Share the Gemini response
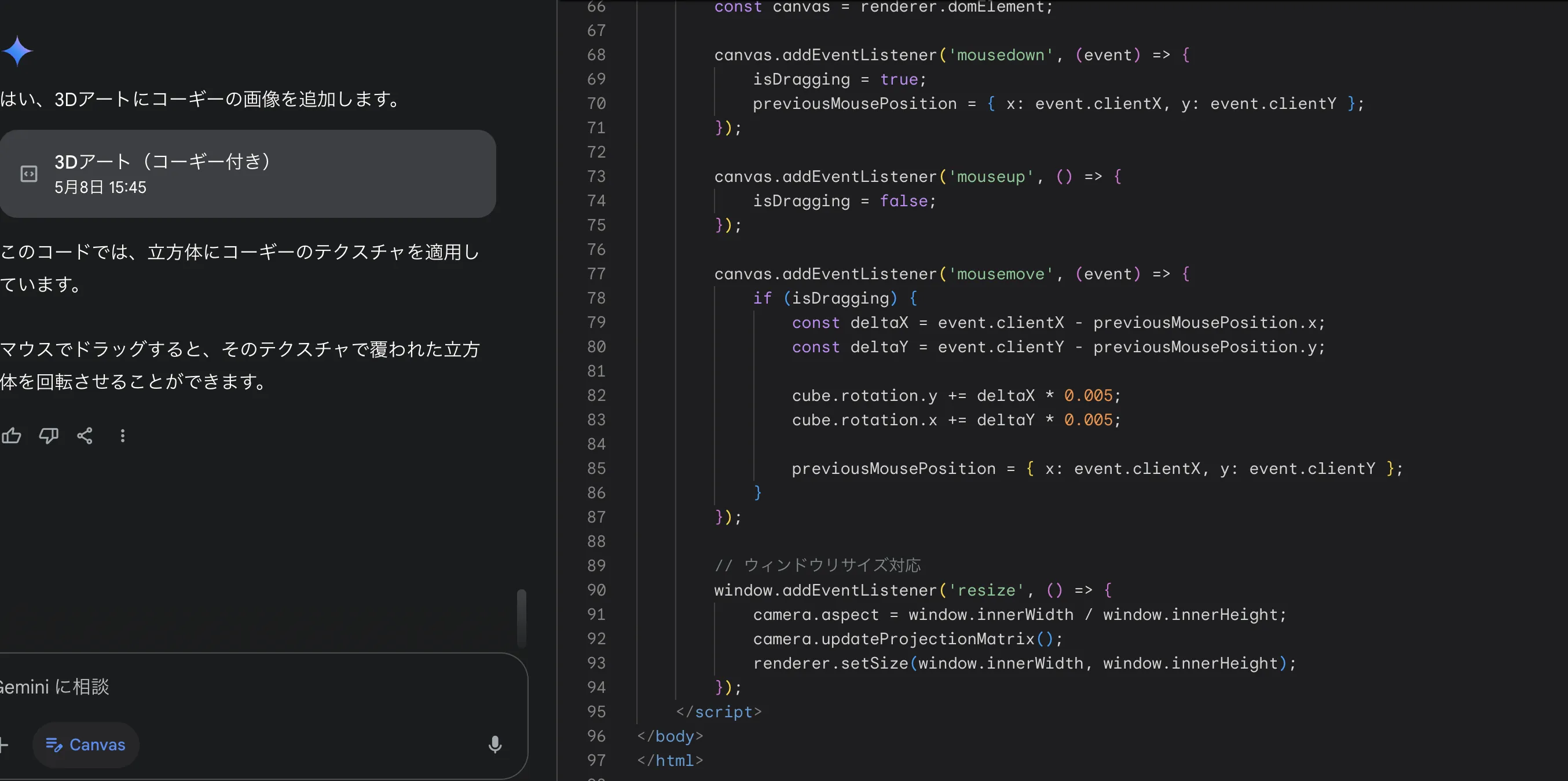The height and width of the screenshot is (781, 1568). tap(85, 436)
